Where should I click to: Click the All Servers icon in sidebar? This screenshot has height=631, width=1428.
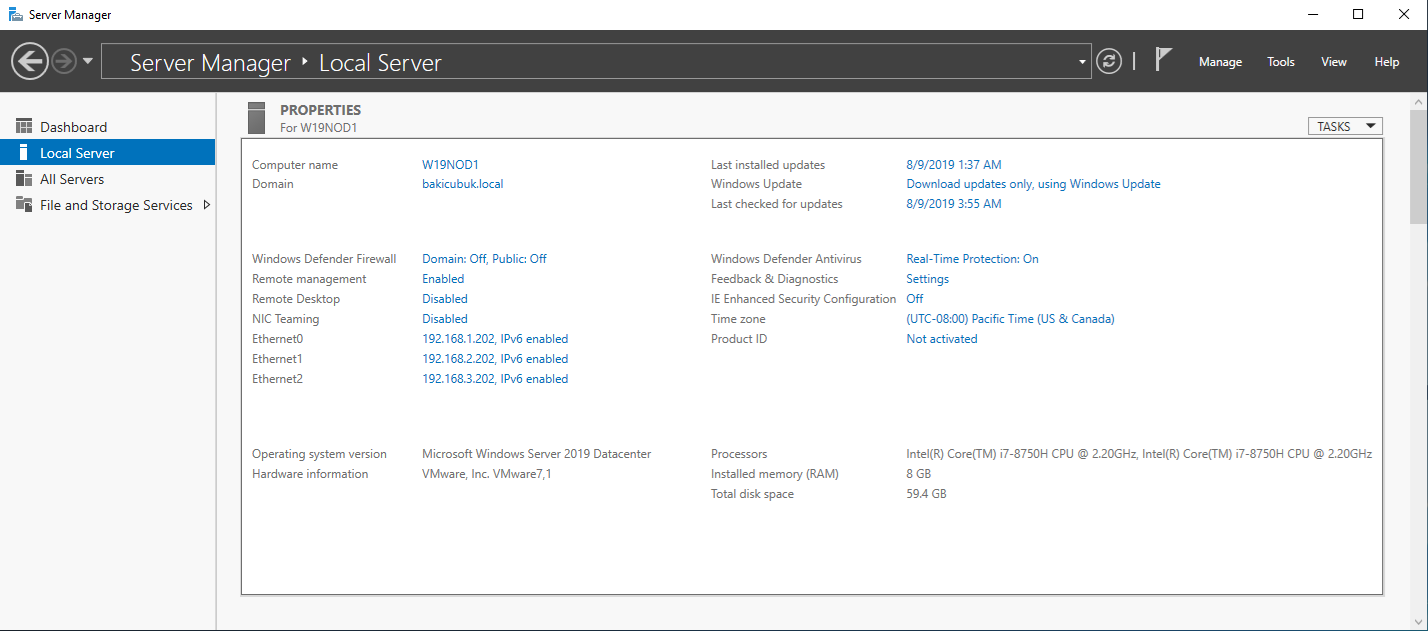(x=24, y=179)
